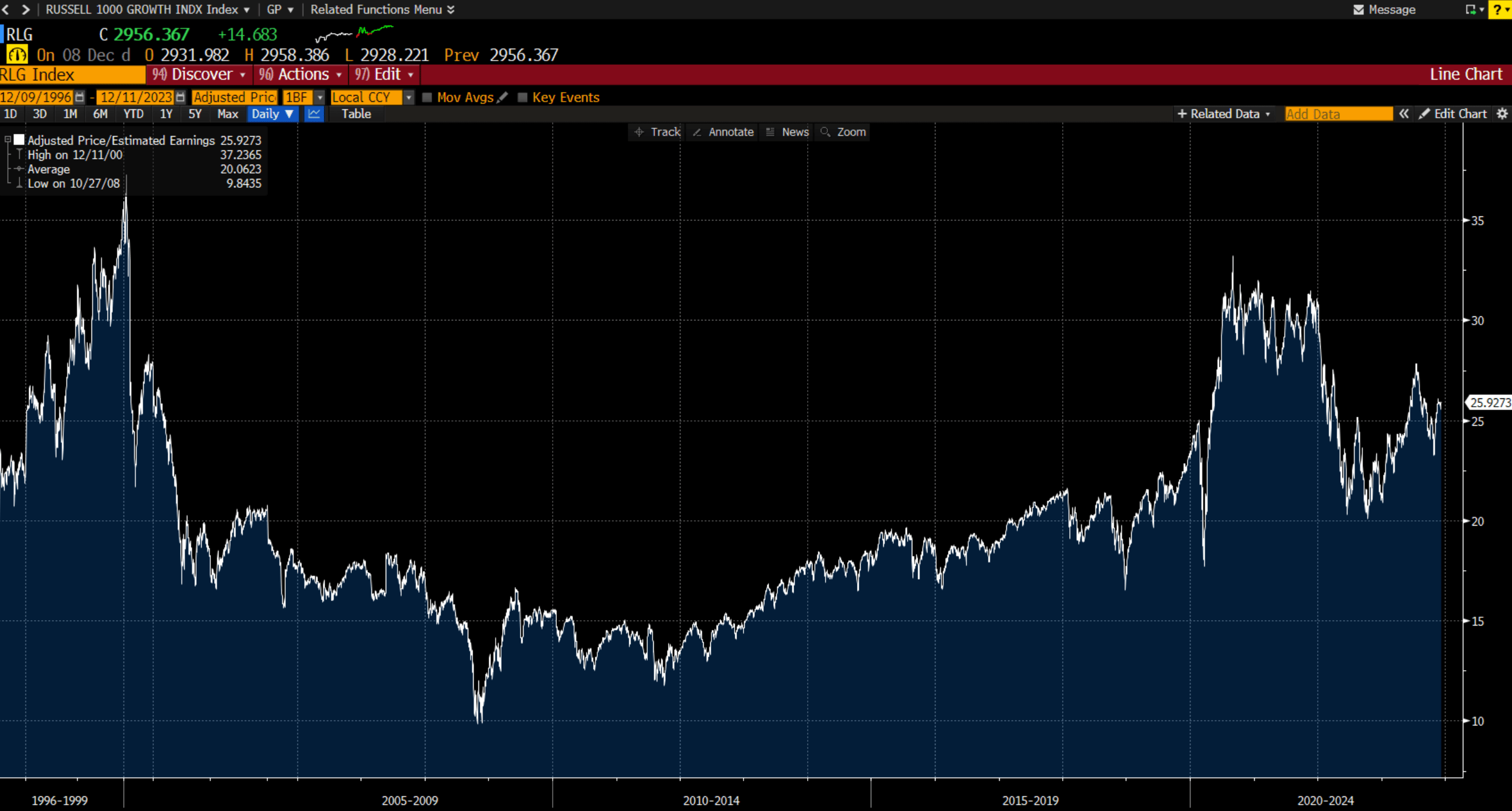
Task: Open the Daily periodicity dropdown
Action: 272,114
